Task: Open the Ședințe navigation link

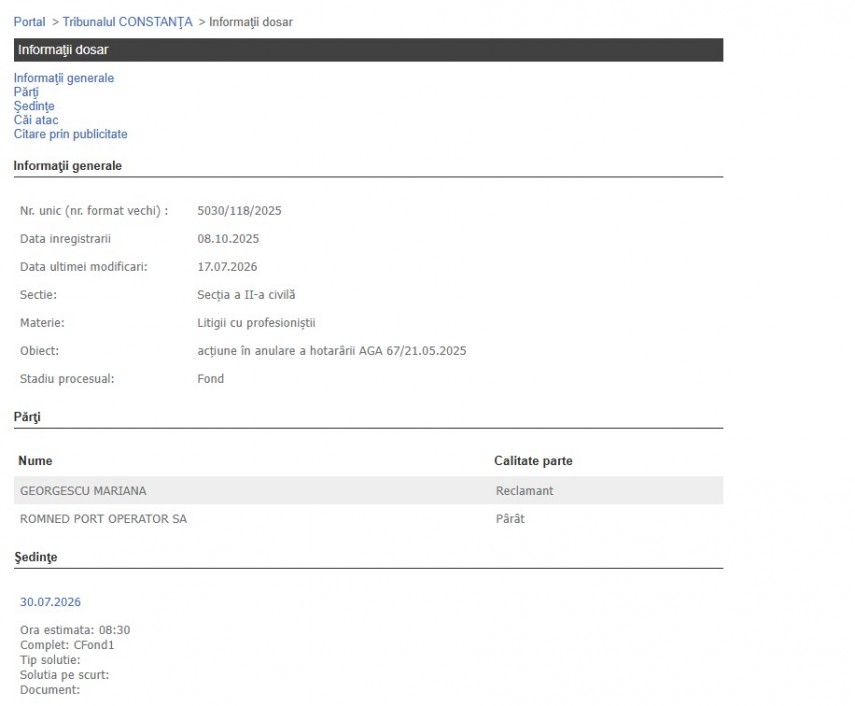Action: pyautogui.click(x=34, y=106)
